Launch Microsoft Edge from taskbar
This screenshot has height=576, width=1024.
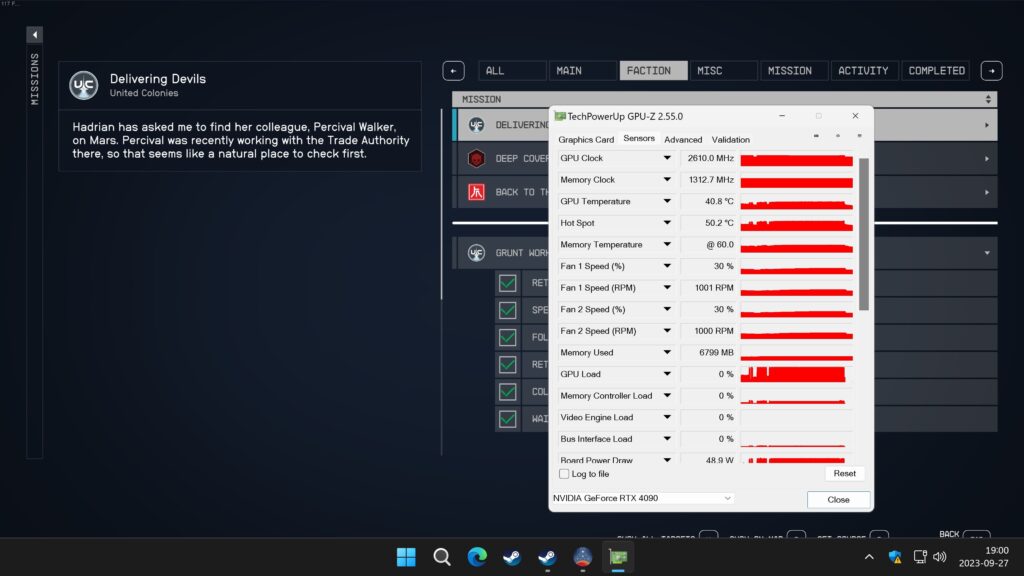point(477,557)
